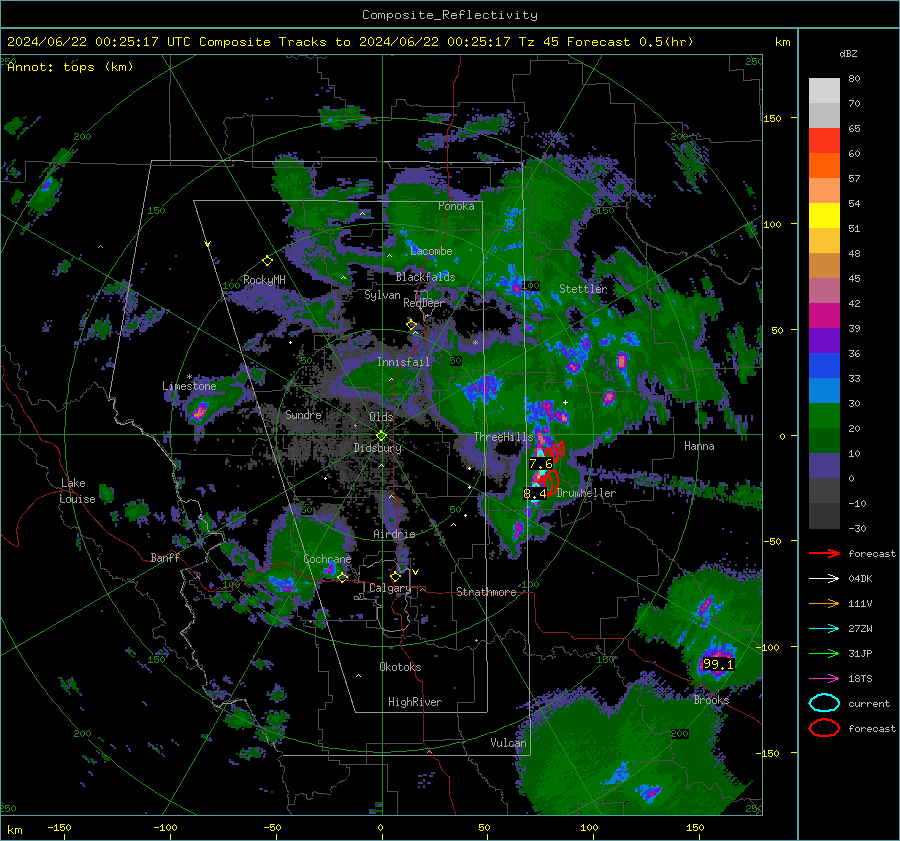900x841 pixels.
Task: Click the yellow 51 dBZ color swatch
Action: [x=824, y=215]
